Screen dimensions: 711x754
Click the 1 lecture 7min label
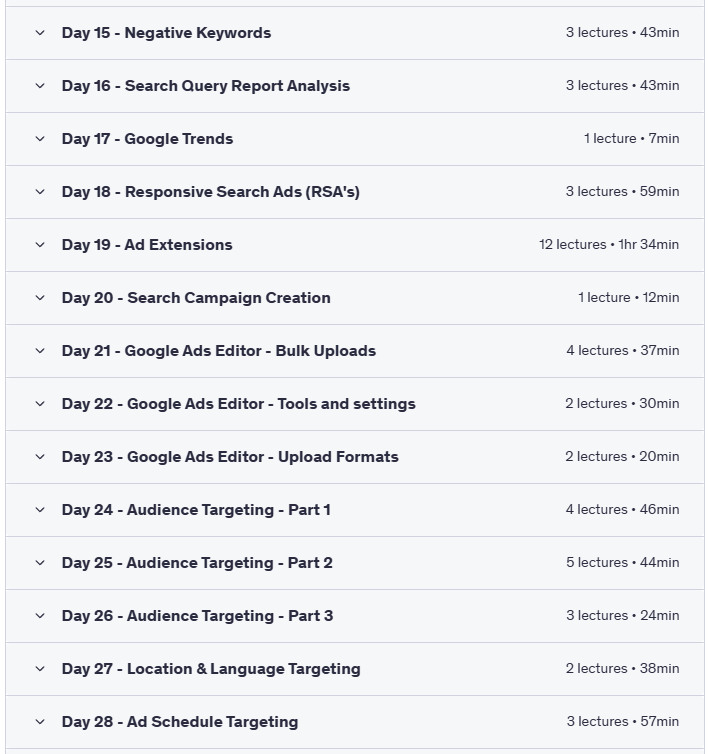pyautogui.click(x=631, y=139)
